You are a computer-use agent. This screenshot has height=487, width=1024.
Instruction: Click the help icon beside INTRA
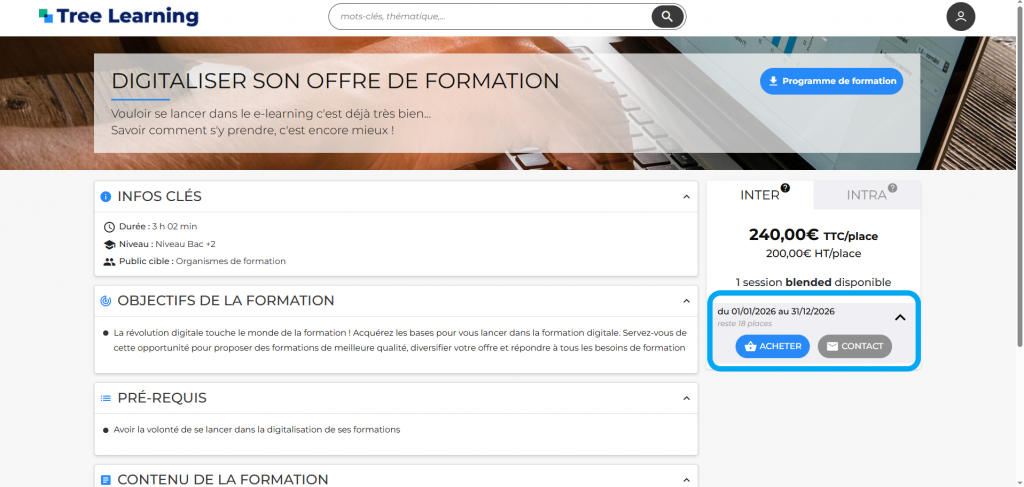pyautogui.click(x=892, y=188)
